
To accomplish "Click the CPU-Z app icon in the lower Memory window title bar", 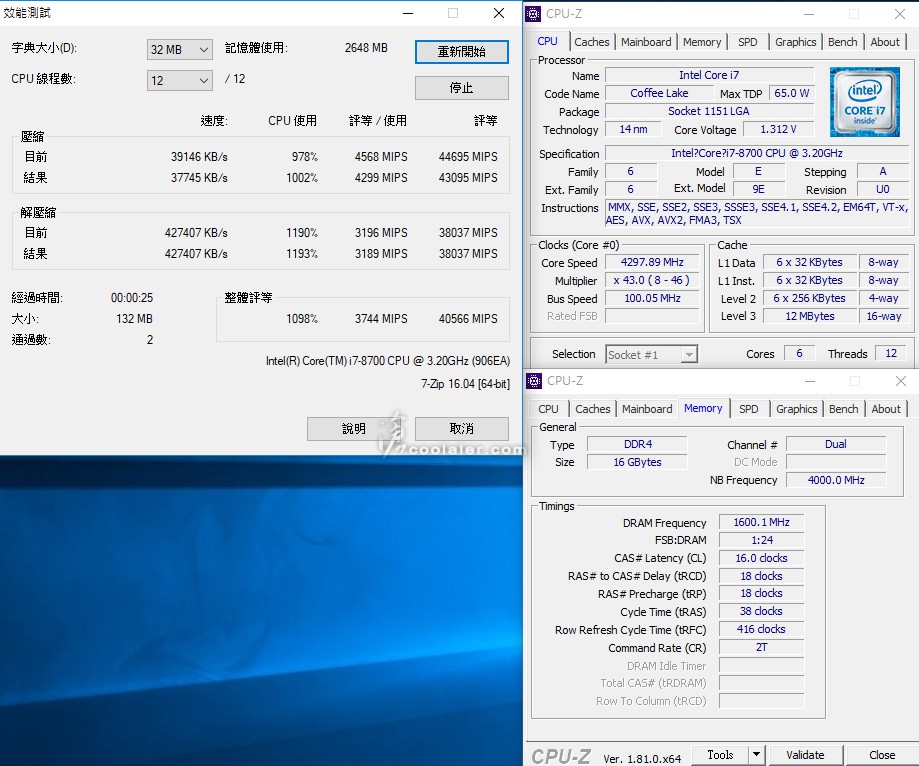I will tap(534, 381).
